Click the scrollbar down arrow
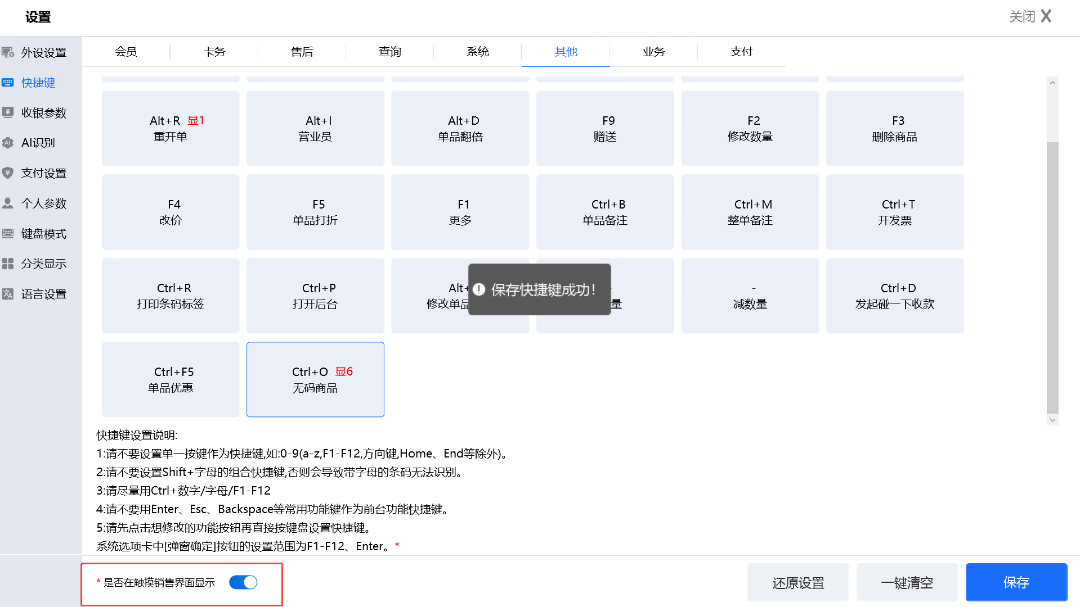This screenshot has height=607, width=1080. 1052,420
